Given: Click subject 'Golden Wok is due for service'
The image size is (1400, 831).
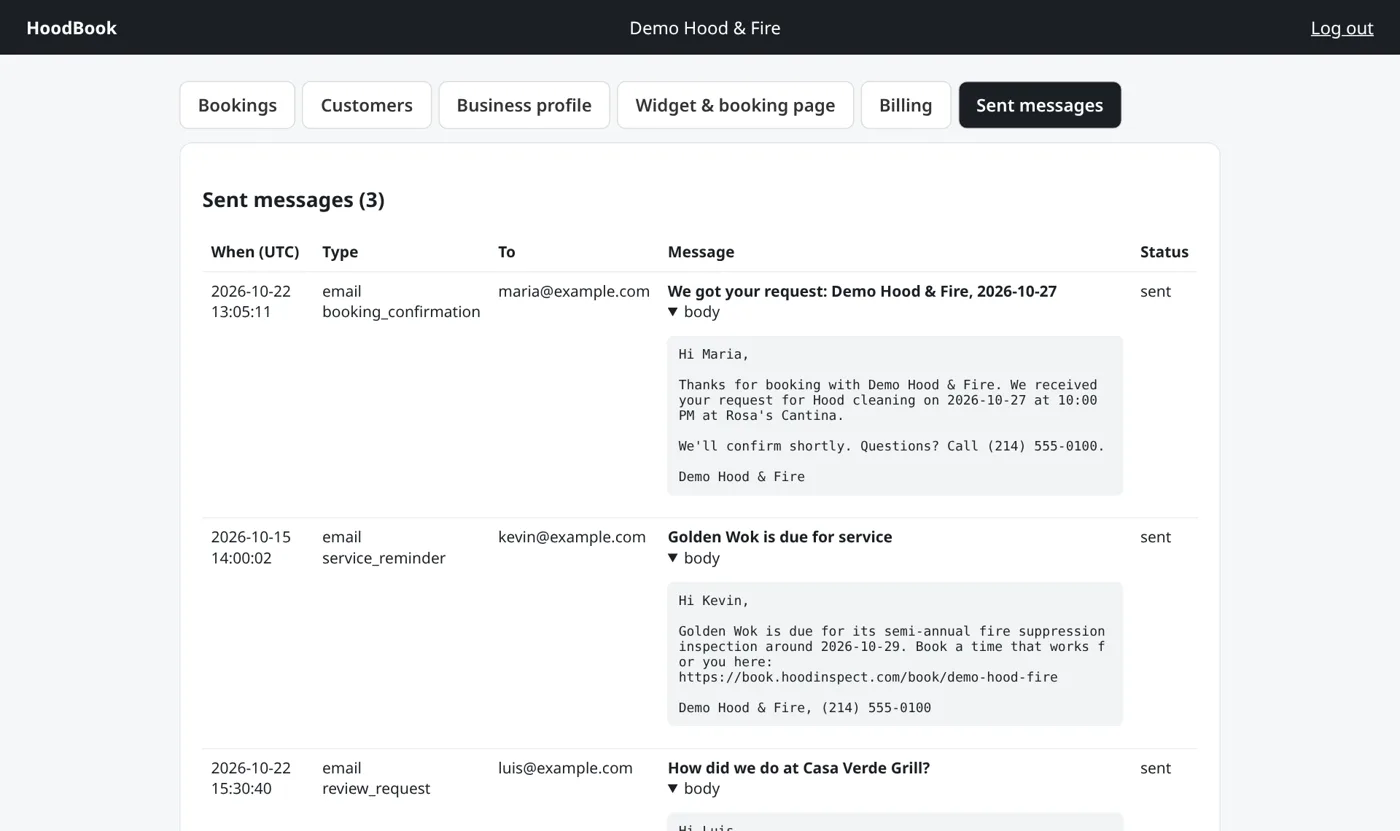Looking at the screenshot, I should point(780,537).
